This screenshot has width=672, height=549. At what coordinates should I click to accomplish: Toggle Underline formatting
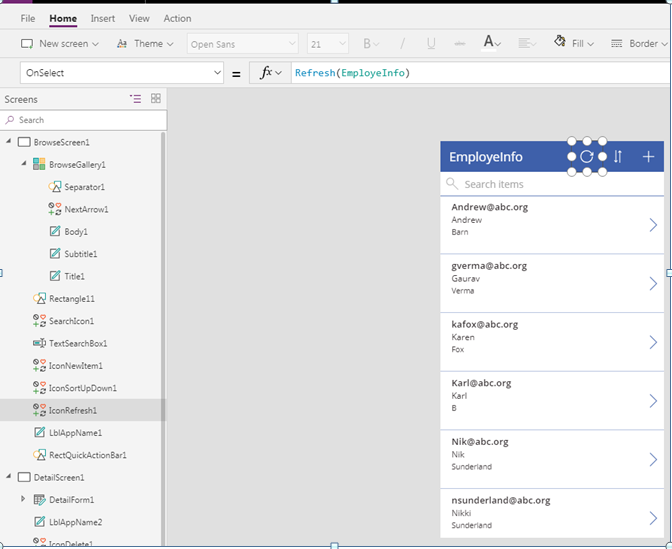click(431, 44)
